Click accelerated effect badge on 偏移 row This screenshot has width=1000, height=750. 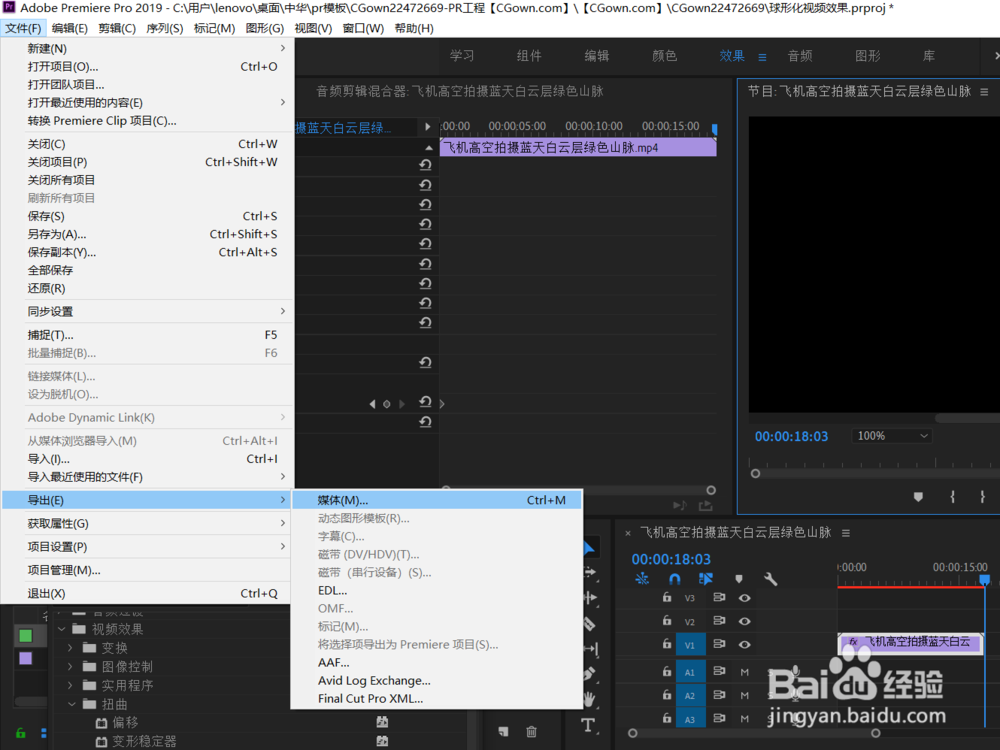tap(382, 722)
